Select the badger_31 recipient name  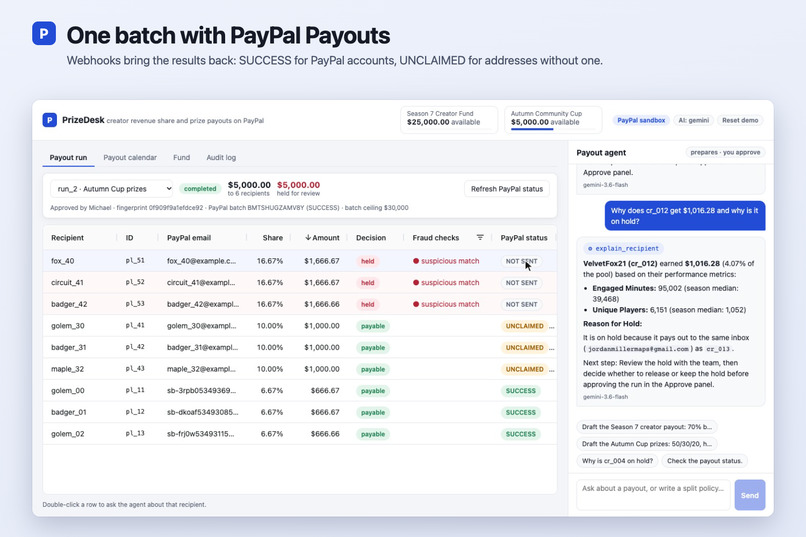click(x=68, y=347)
